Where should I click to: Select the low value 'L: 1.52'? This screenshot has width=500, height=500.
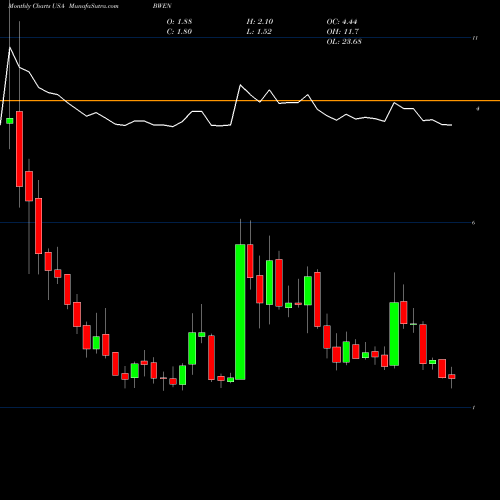(x=259, y=32)
